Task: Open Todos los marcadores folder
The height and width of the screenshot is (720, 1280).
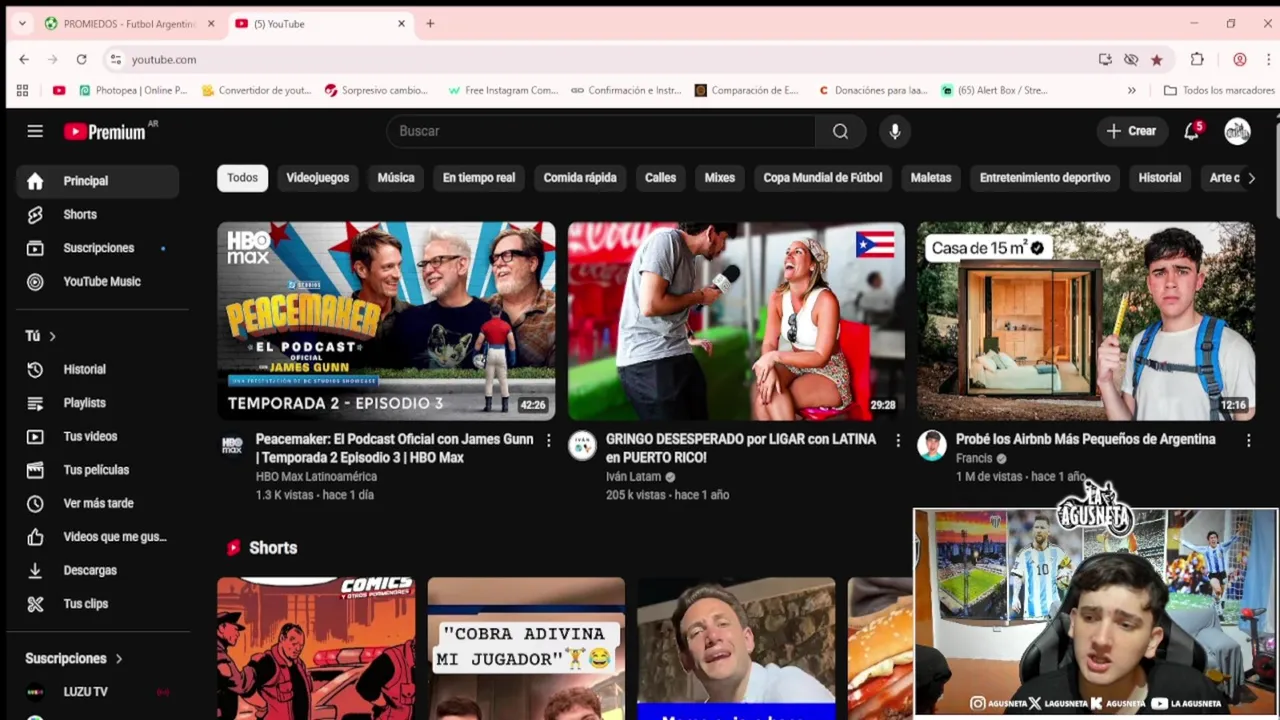Action: pyautogui.click(x=1219, y=90)
